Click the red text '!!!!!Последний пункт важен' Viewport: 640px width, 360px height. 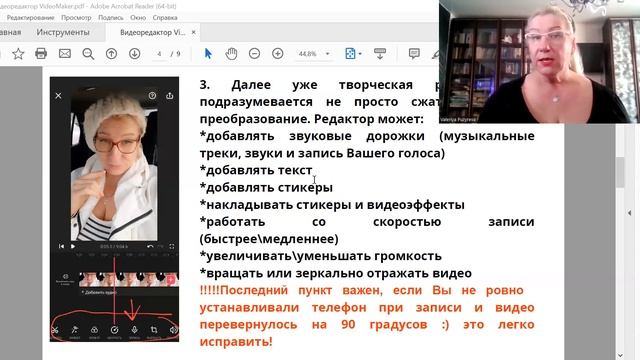click(291, 290)
